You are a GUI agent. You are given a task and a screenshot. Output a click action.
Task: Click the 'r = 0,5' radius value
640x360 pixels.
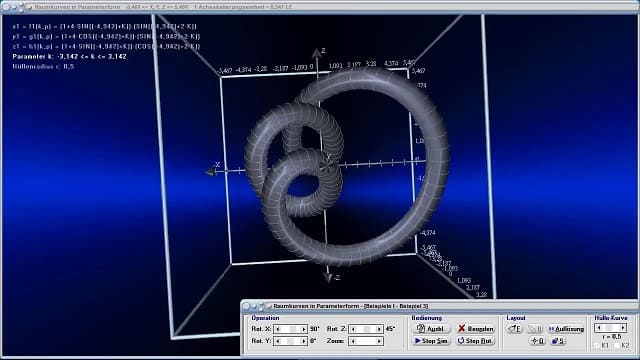click(x=611, y=337)
